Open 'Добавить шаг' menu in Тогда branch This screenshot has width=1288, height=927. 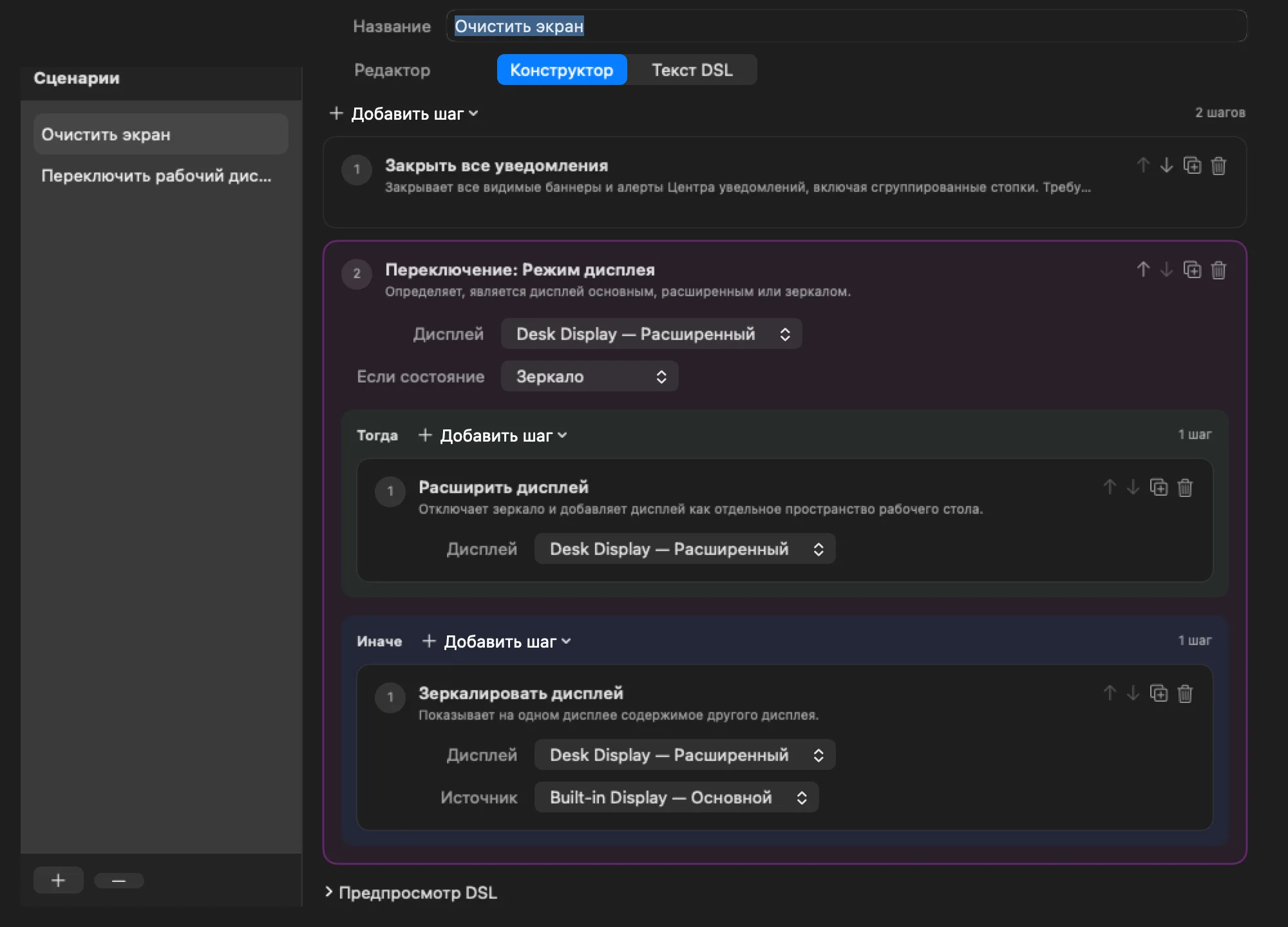click(493, 436)
